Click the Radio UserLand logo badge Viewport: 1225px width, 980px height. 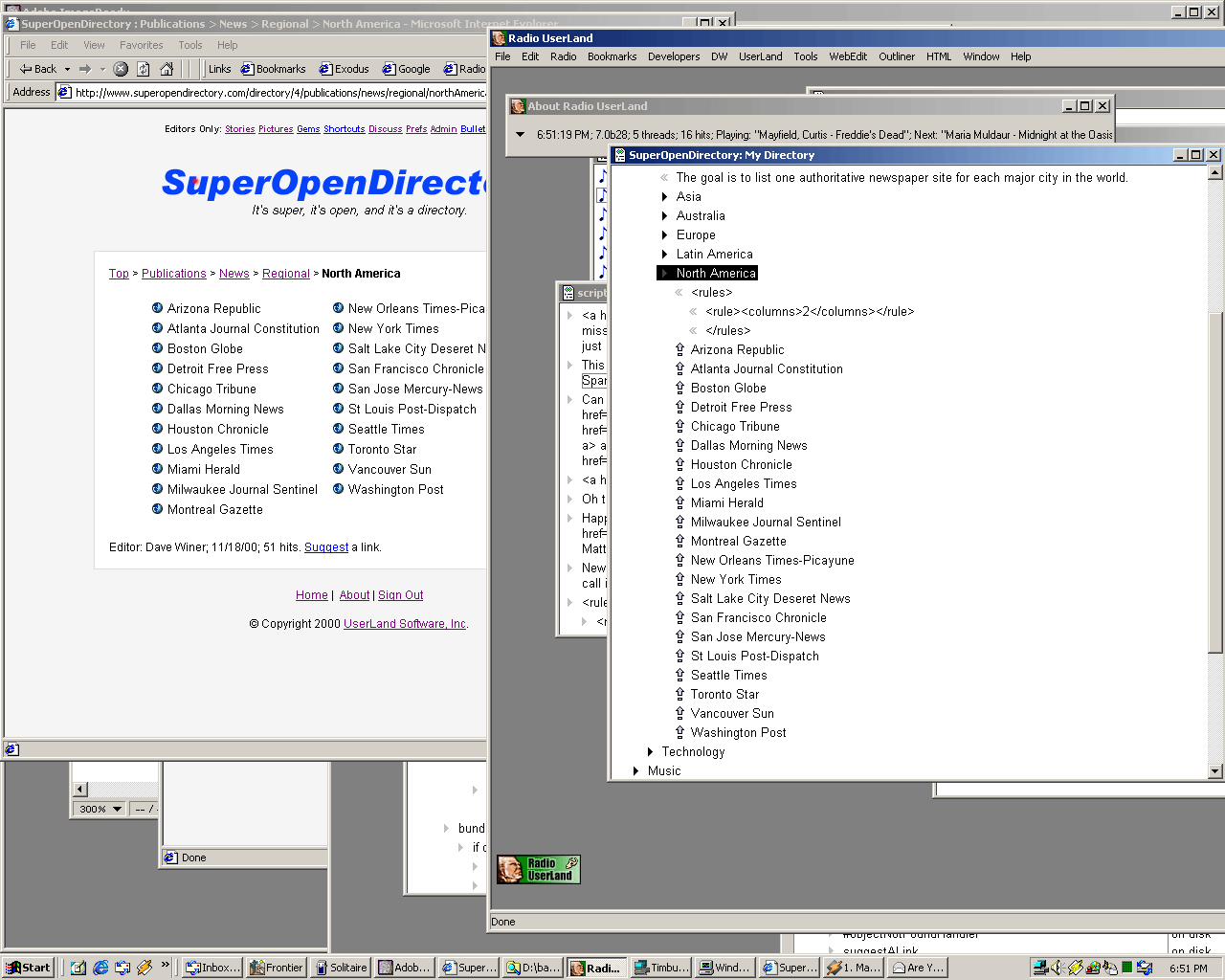539,869
